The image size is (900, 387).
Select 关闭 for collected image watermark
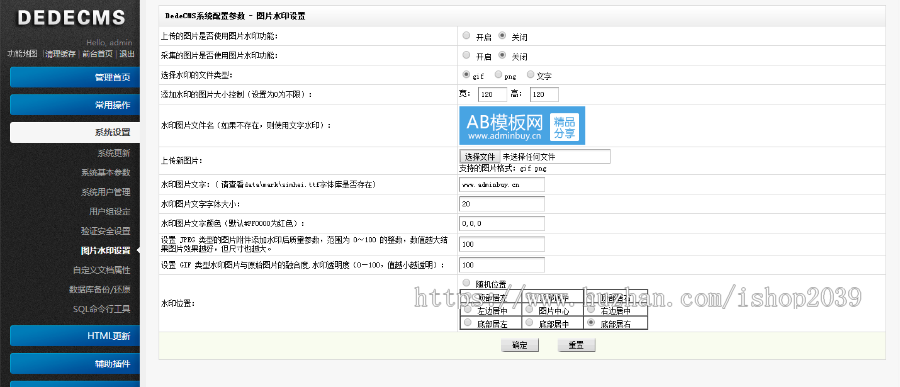click(x=502, y=55)
